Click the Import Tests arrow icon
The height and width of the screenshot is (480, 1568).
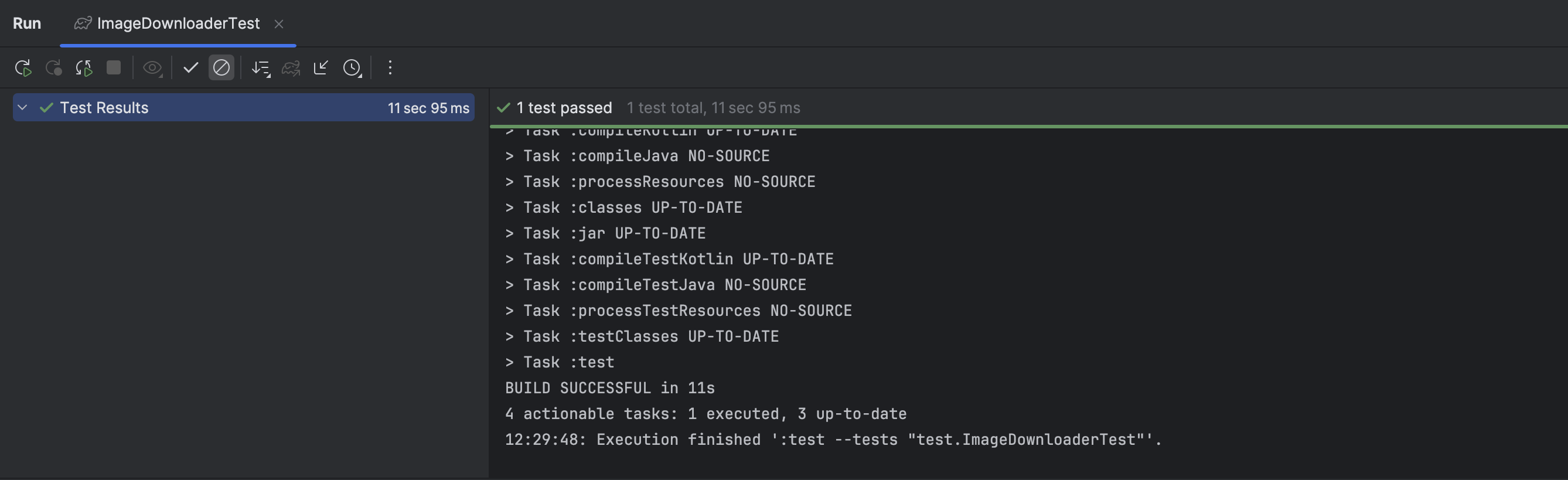coord(321,67)
